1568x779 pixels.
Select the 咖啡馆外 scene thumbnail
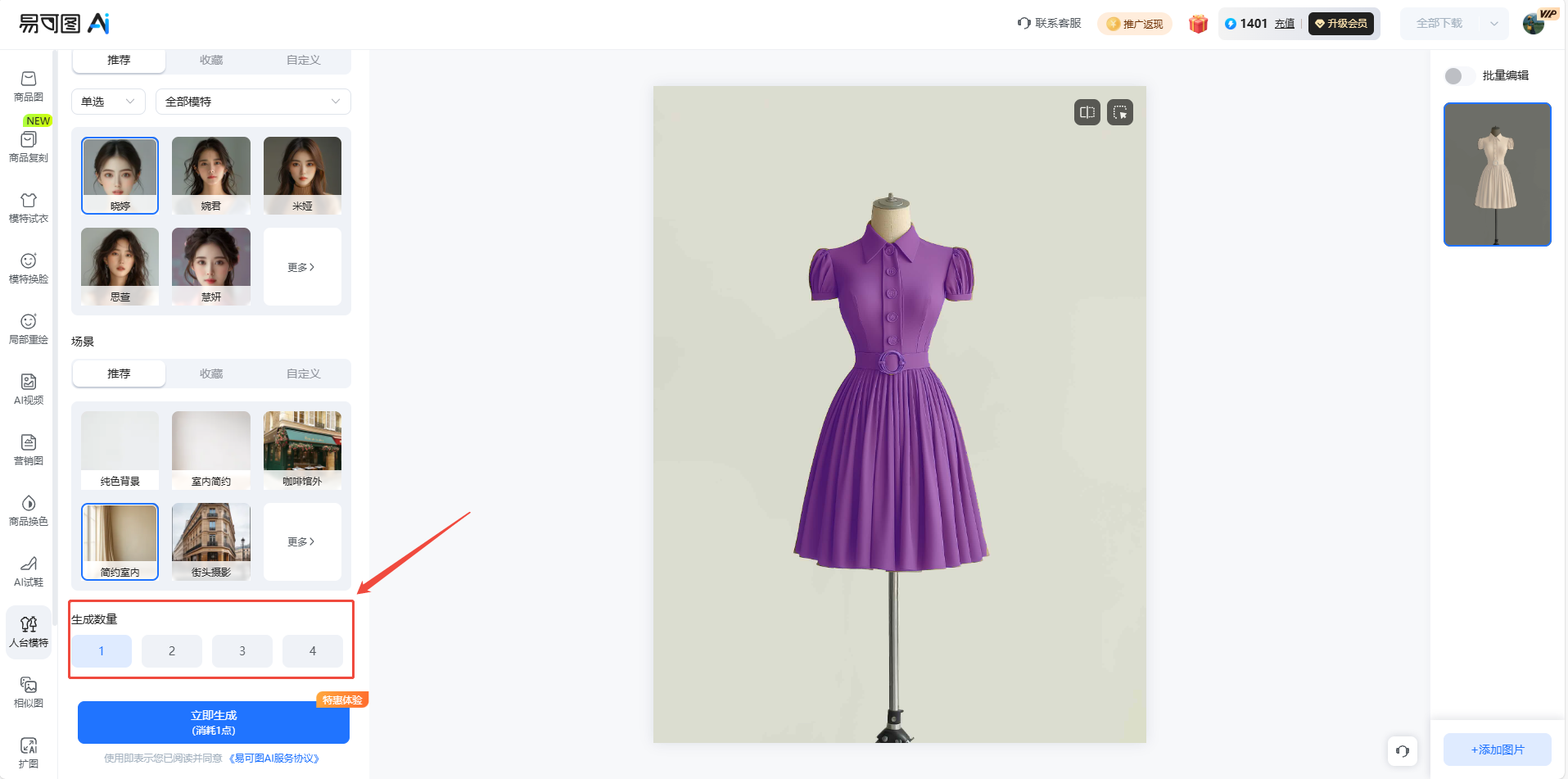pyautogui.click(x=302, y=450)
